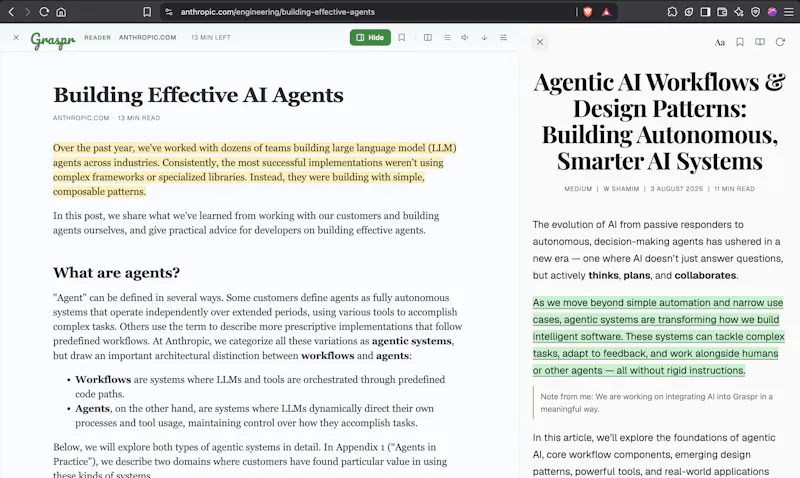Reload the page in the browser toolbar
The height and width of the screenshot is (478, 800).
tap(44, 12)
